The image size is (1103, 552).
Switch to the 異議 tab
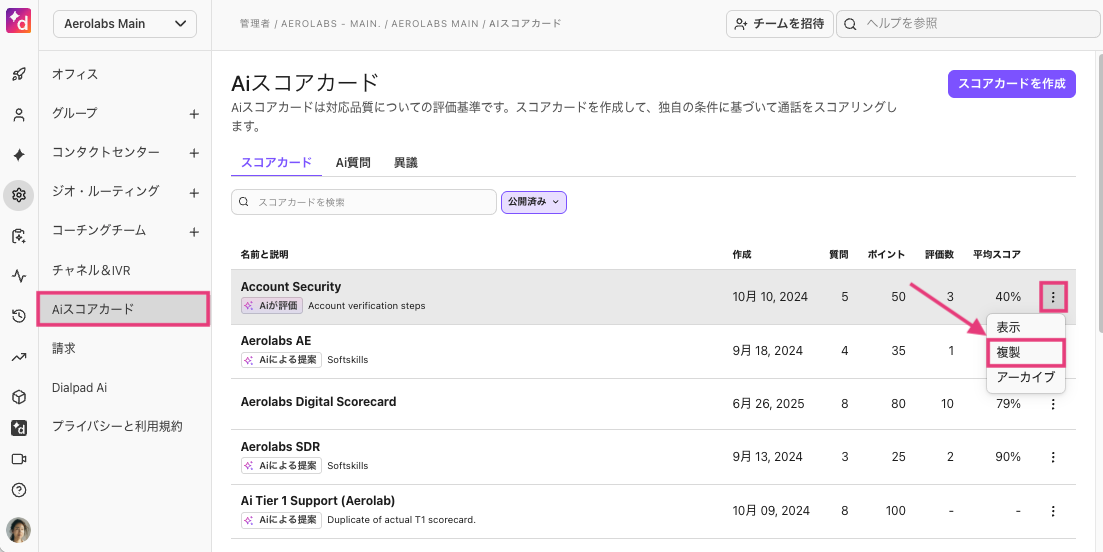pyautogui.click(x=406, y=162)
